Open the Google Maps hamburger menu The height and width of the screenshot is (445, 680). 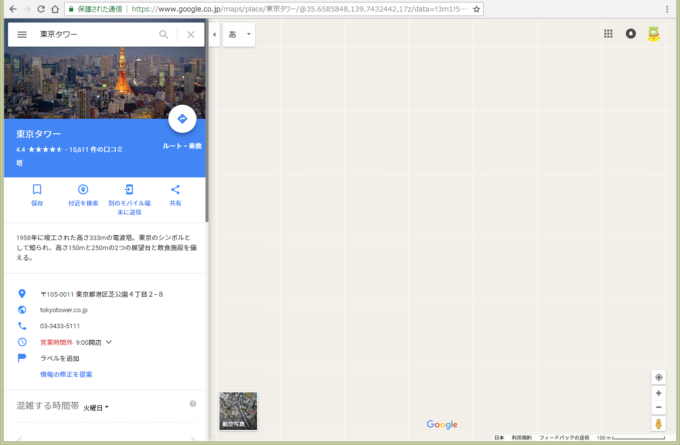pos(22,34)
